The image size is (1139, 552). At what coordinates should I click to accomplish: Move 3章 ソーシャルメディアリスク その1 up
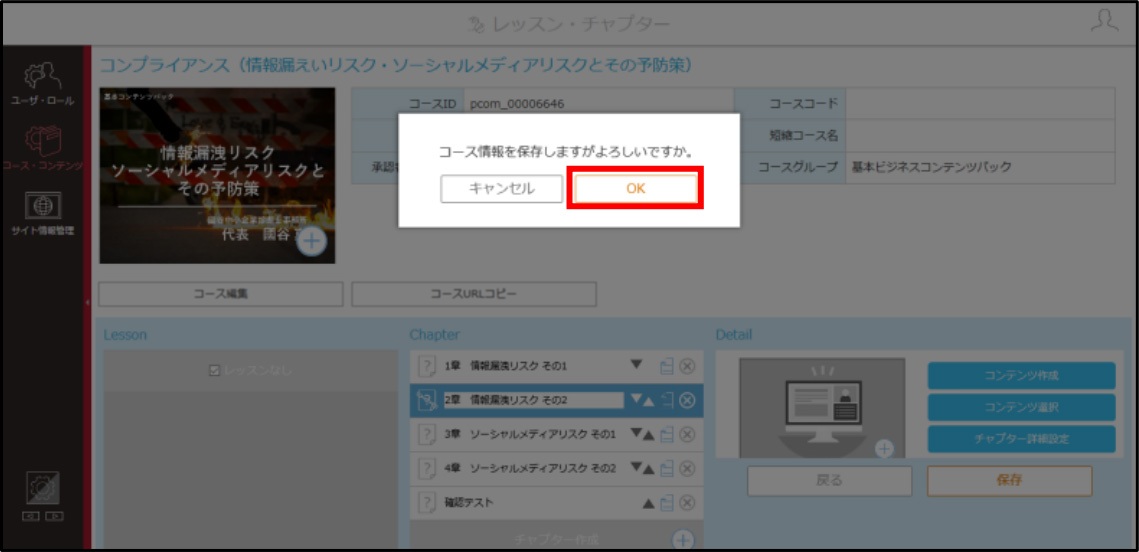[649, 435]
